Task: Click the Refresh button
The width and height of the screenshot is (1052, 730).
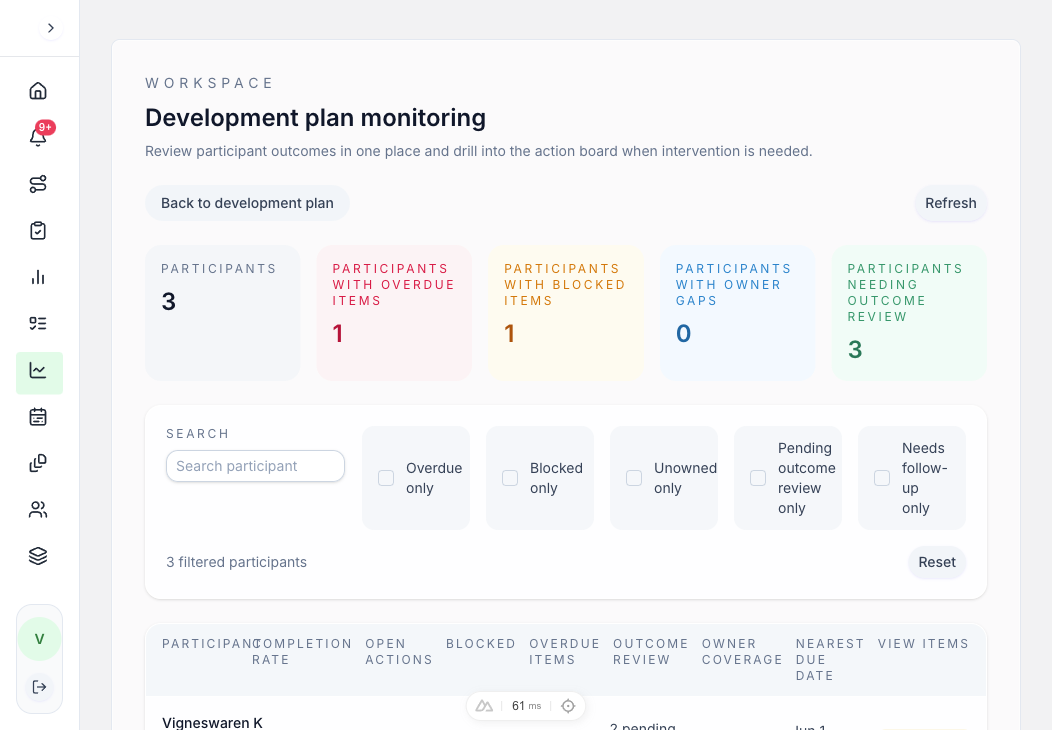Action: pyautogui.click(x=951, y=203)
